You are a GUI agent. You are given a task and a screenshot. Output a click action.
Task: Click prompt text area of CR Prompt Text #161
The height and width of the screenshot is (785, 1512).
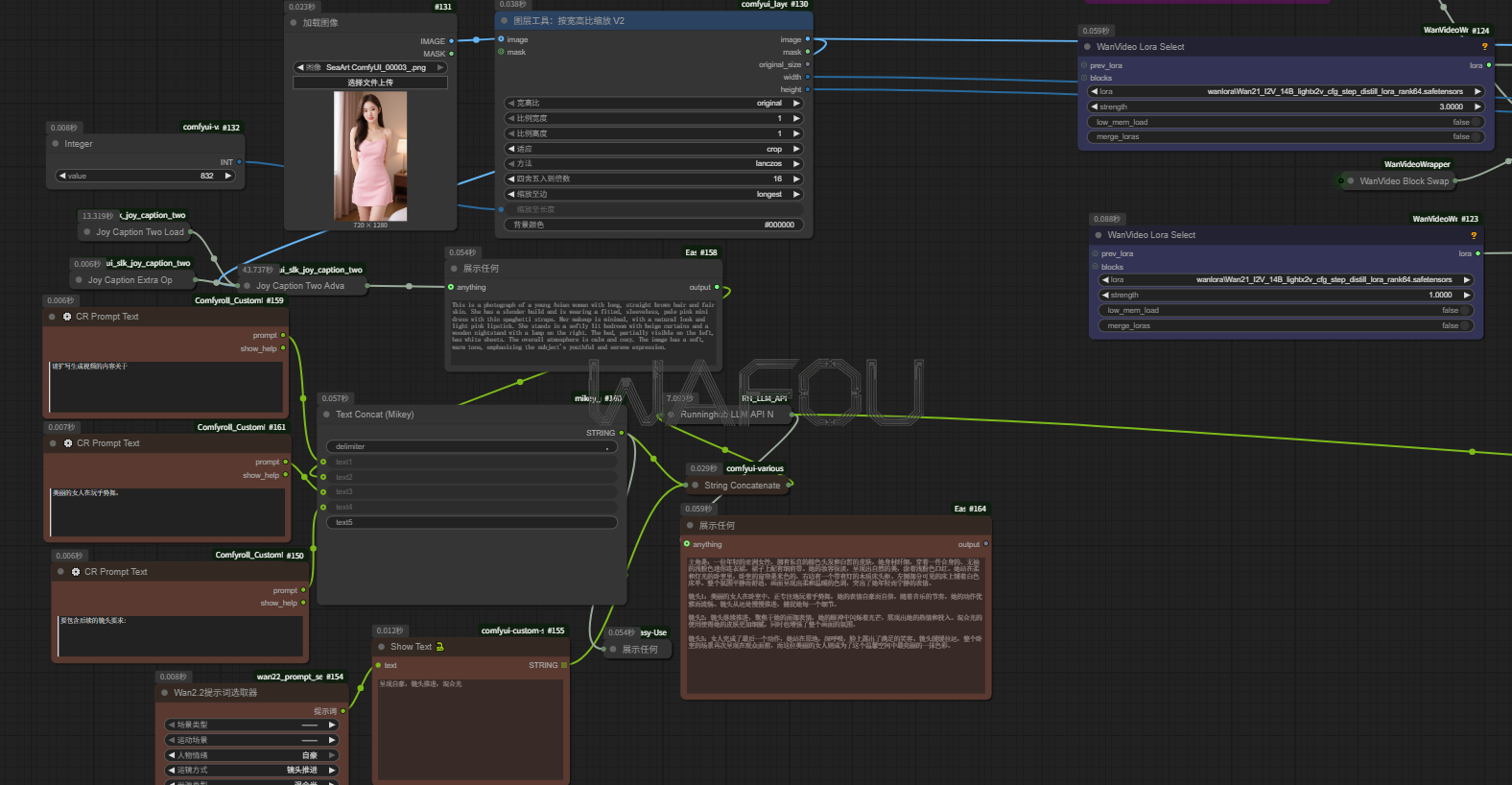coord(168,511)
